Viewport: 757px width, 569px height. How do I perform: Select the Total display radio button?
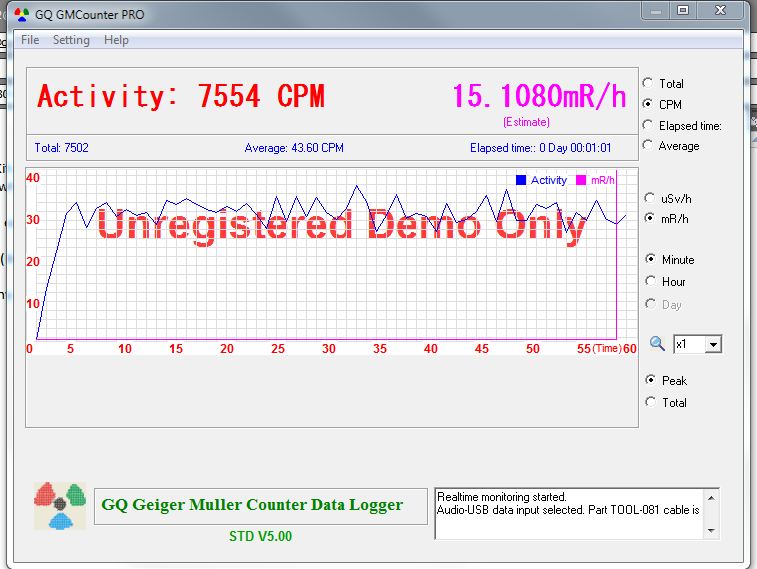pyautogui.click(x=650, y=84)
